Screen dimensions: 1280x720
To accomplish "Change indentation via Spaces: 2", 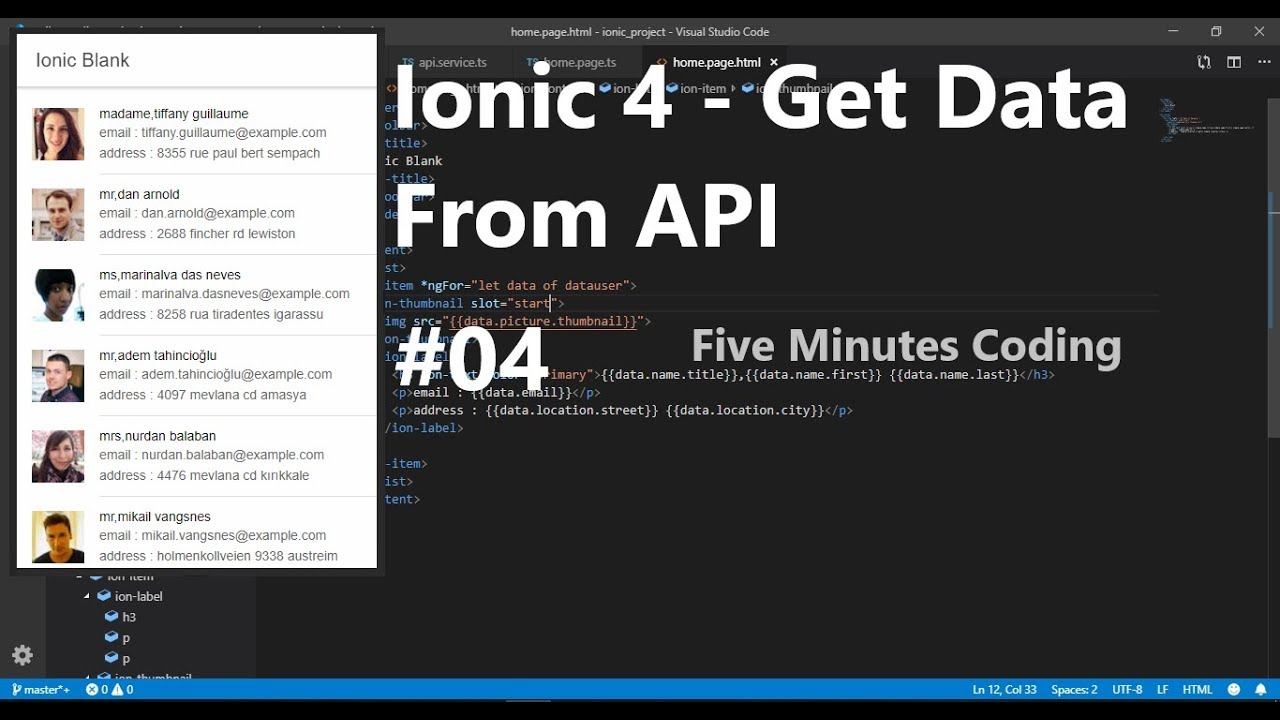I will (1074, 689).
